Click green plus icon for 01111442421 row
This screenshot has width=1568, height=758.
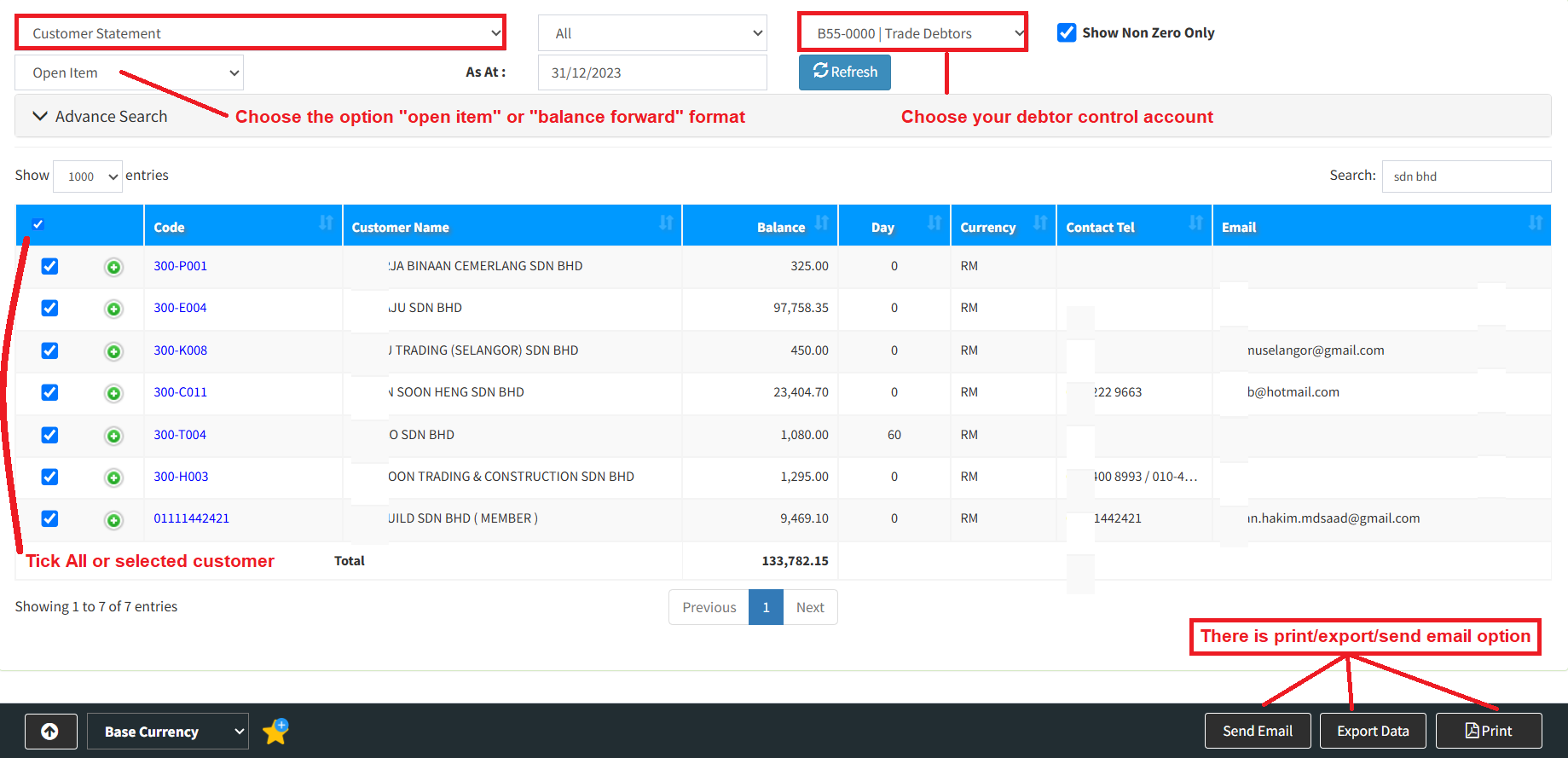click(113, 520)
